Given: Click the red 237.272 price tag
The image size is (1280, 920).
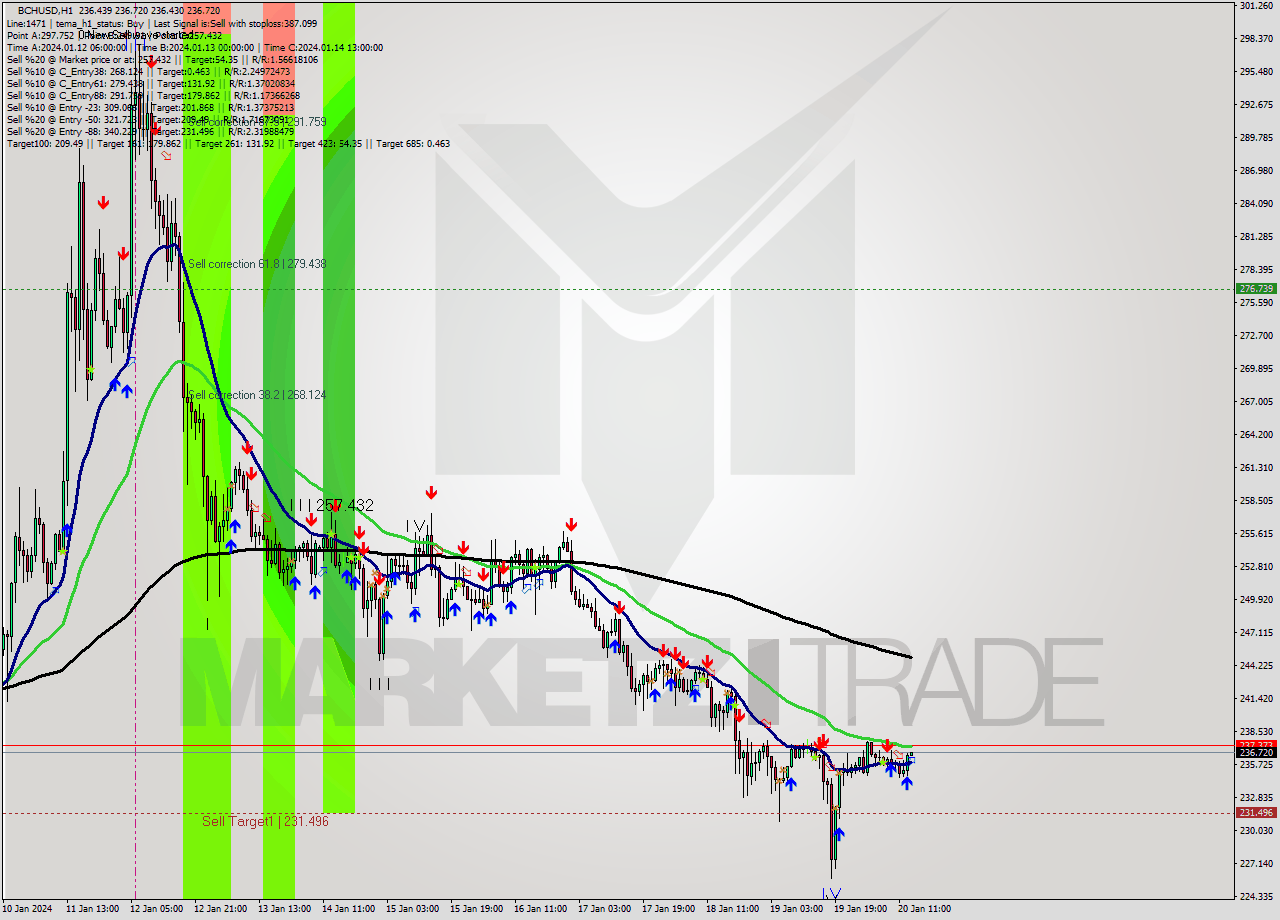Looking at the screenshot, I should (1256, 745).
